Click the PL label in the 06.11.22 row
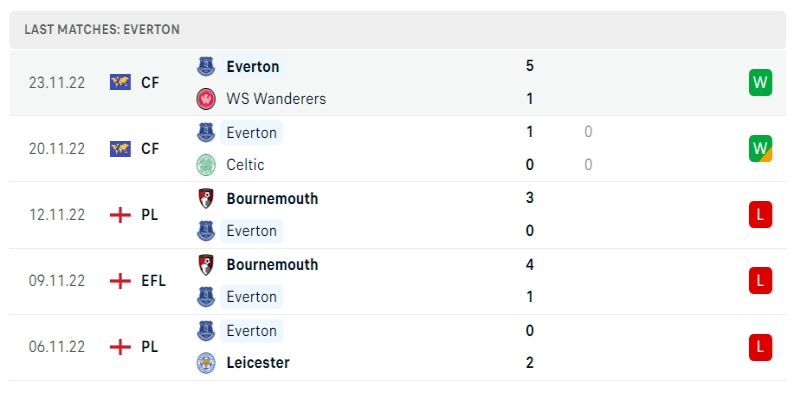Screen dimensions: 800x400 tap(149, 347)
